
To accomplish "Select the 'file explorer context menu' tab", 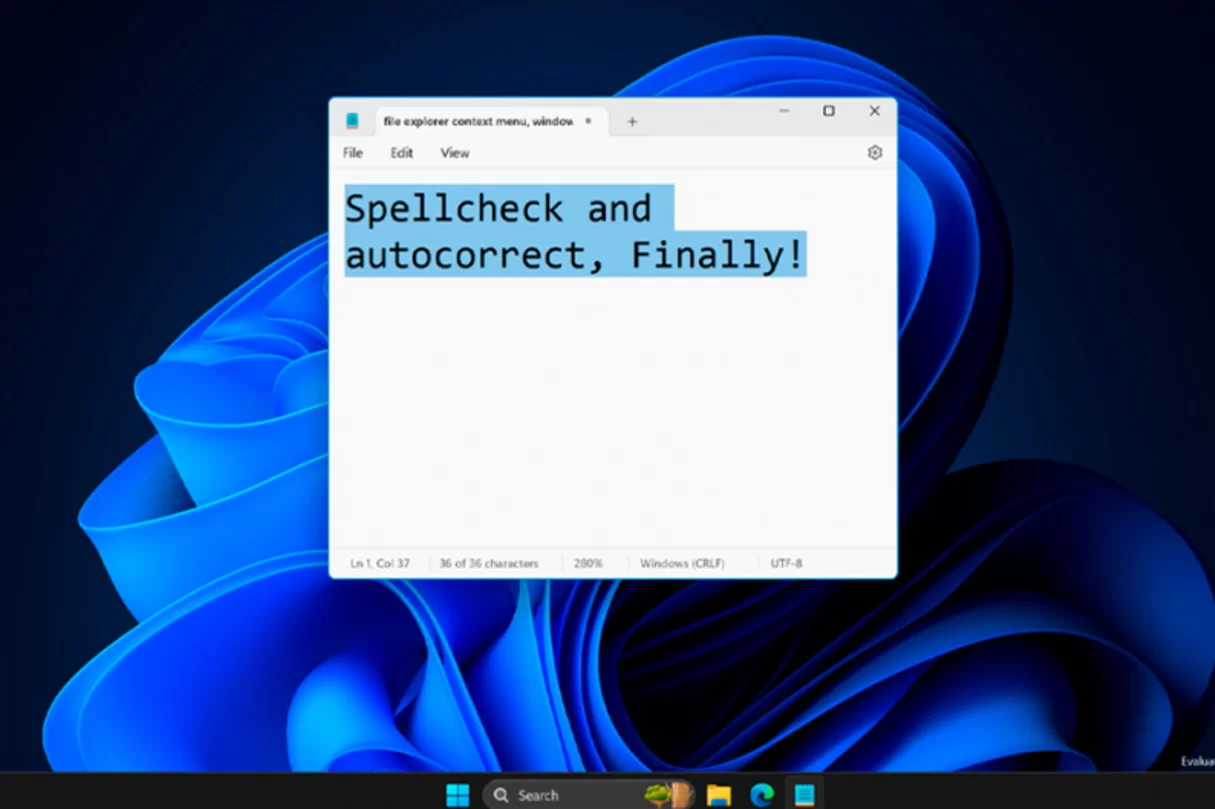I will [478, 122].
